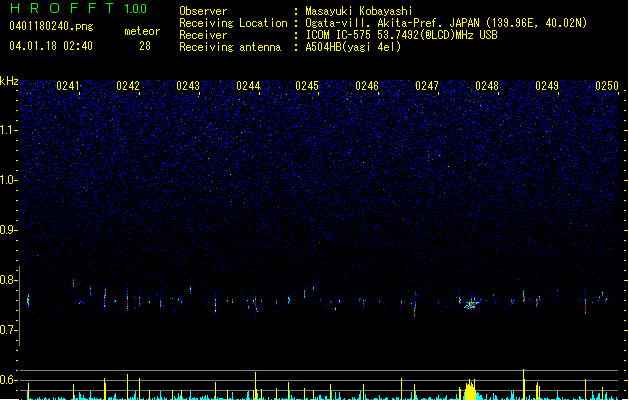The image size is (629, 400).
Task: Click the 1.1 kHz axis label
Action: click(8, 130)
